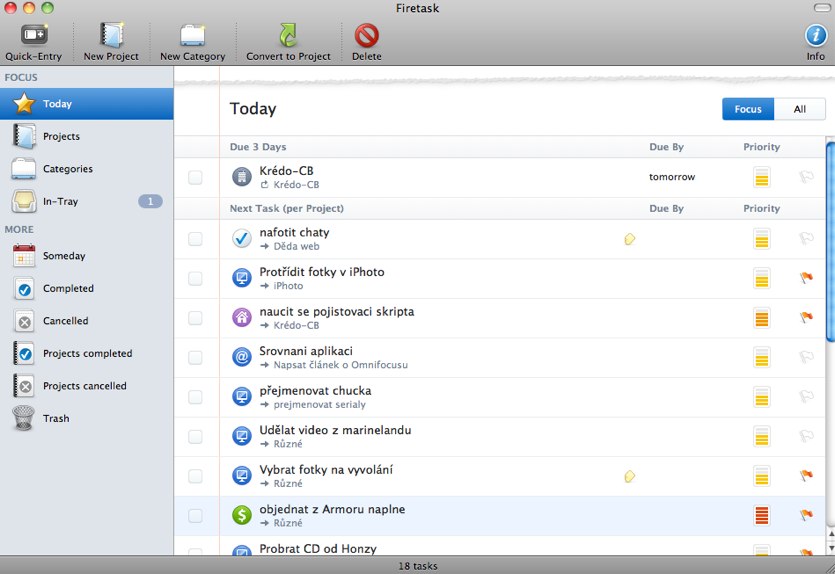Image resolution: width=835 pixels, height=574 pixels.
Task: Toggle flag on Protřídit fotky v iPhoto
Action: 806,278
